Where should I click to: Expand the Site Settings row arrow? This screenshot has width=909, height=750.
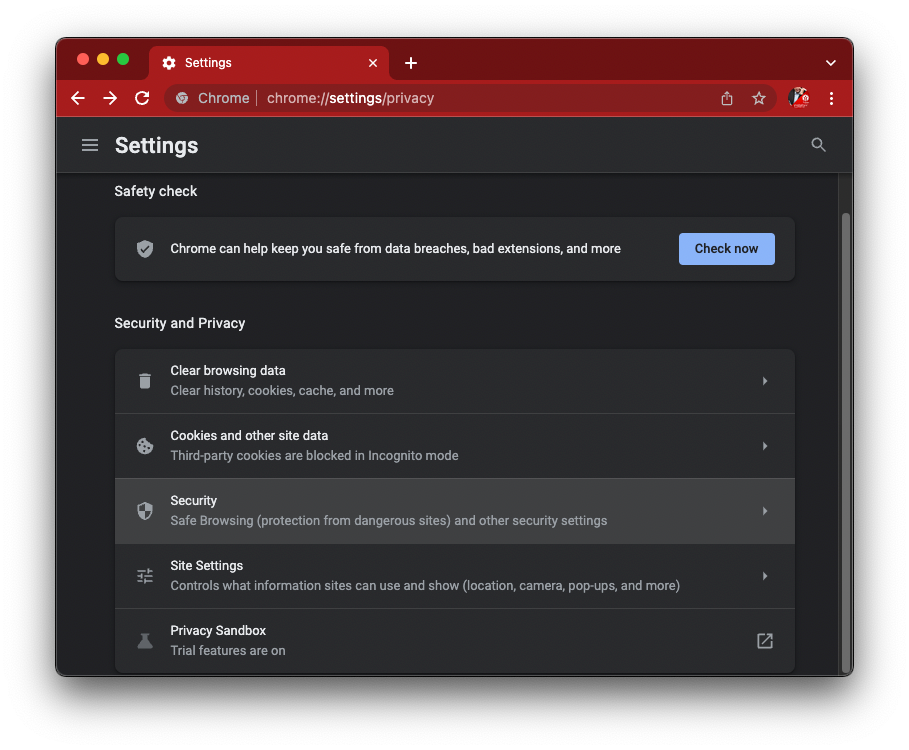click(764, 576)
